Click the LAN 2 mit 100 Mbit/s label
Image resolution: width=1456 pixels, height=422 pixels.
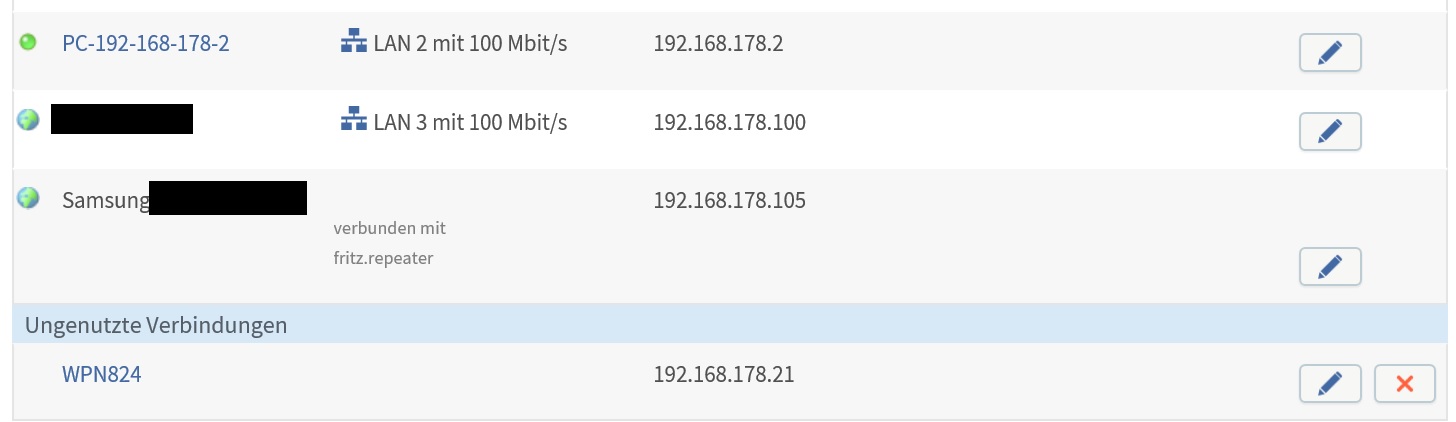(x=470, y=44)
